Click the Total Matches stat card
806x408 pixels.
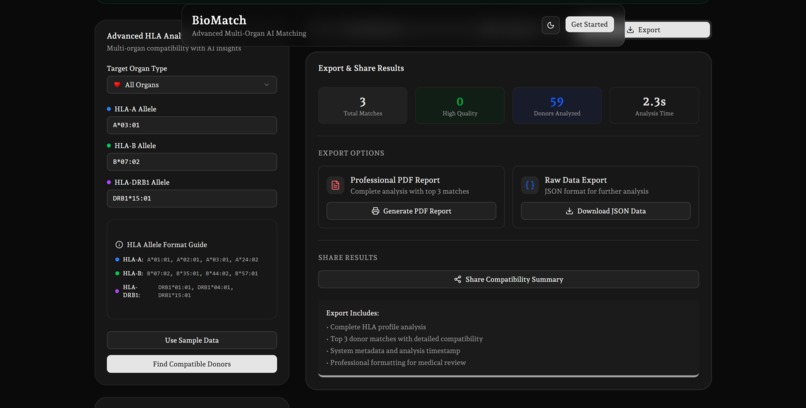pos(362,105)
